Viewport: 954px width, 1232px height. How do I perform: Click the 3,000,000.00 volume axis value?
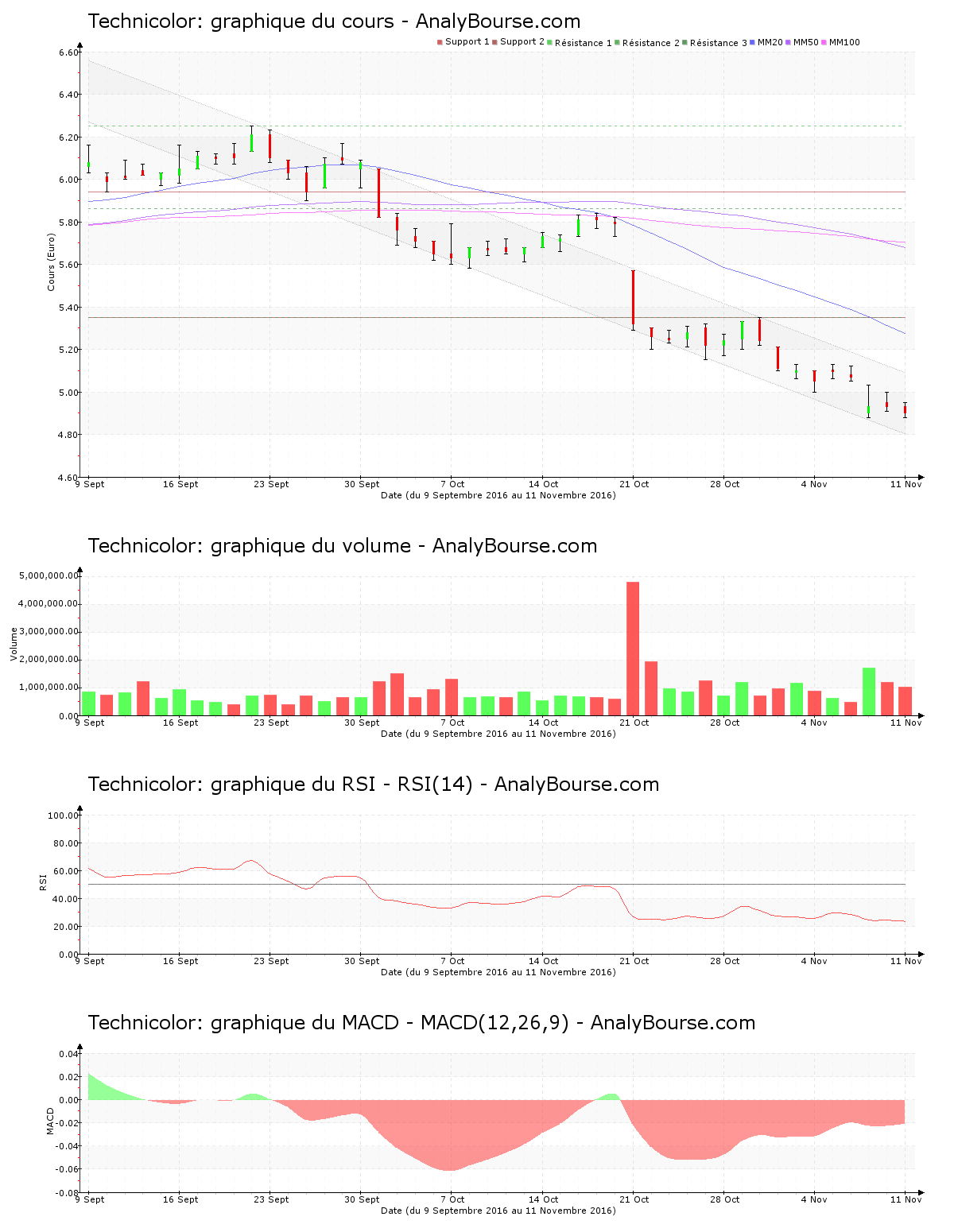(48, 632)
